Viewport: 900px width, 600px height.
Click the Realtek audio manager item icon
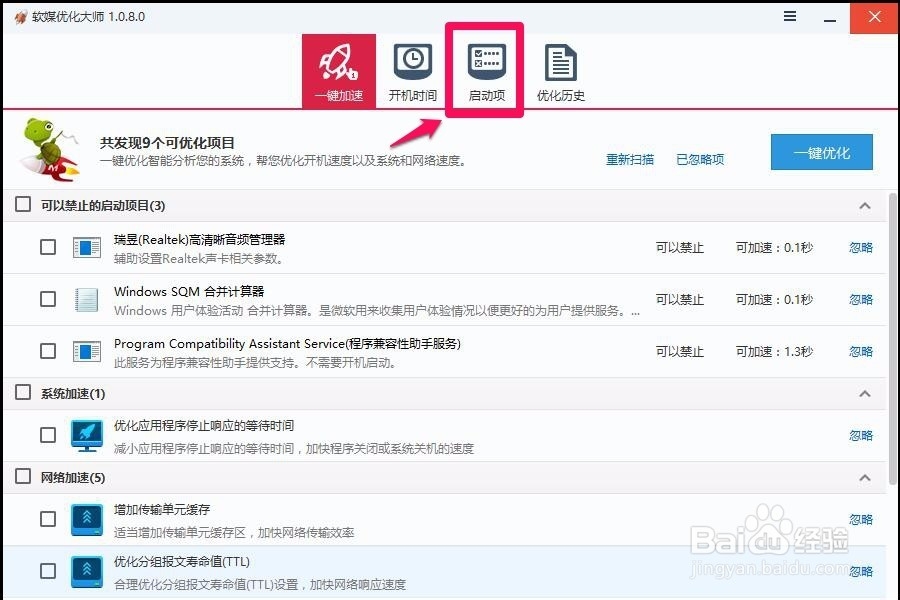[87, 248]
